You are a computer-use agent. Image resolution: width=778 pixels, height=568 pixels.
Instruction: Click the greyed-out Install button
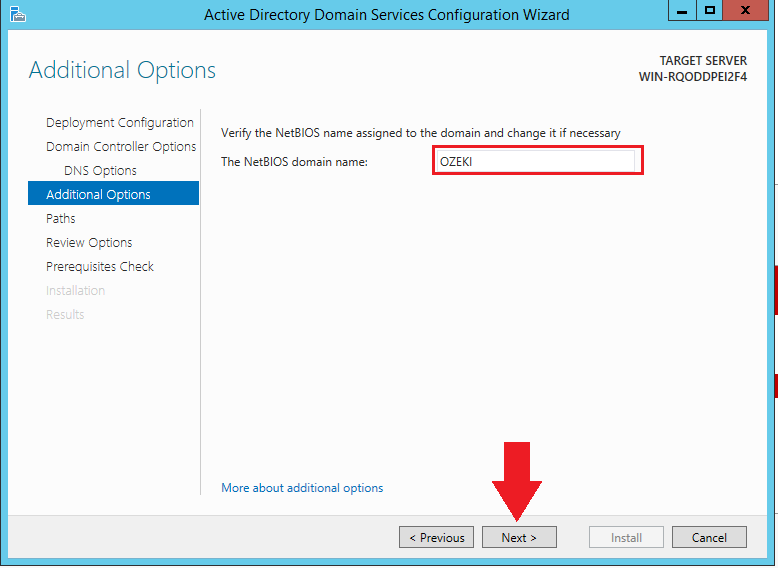tap(626, 538)
